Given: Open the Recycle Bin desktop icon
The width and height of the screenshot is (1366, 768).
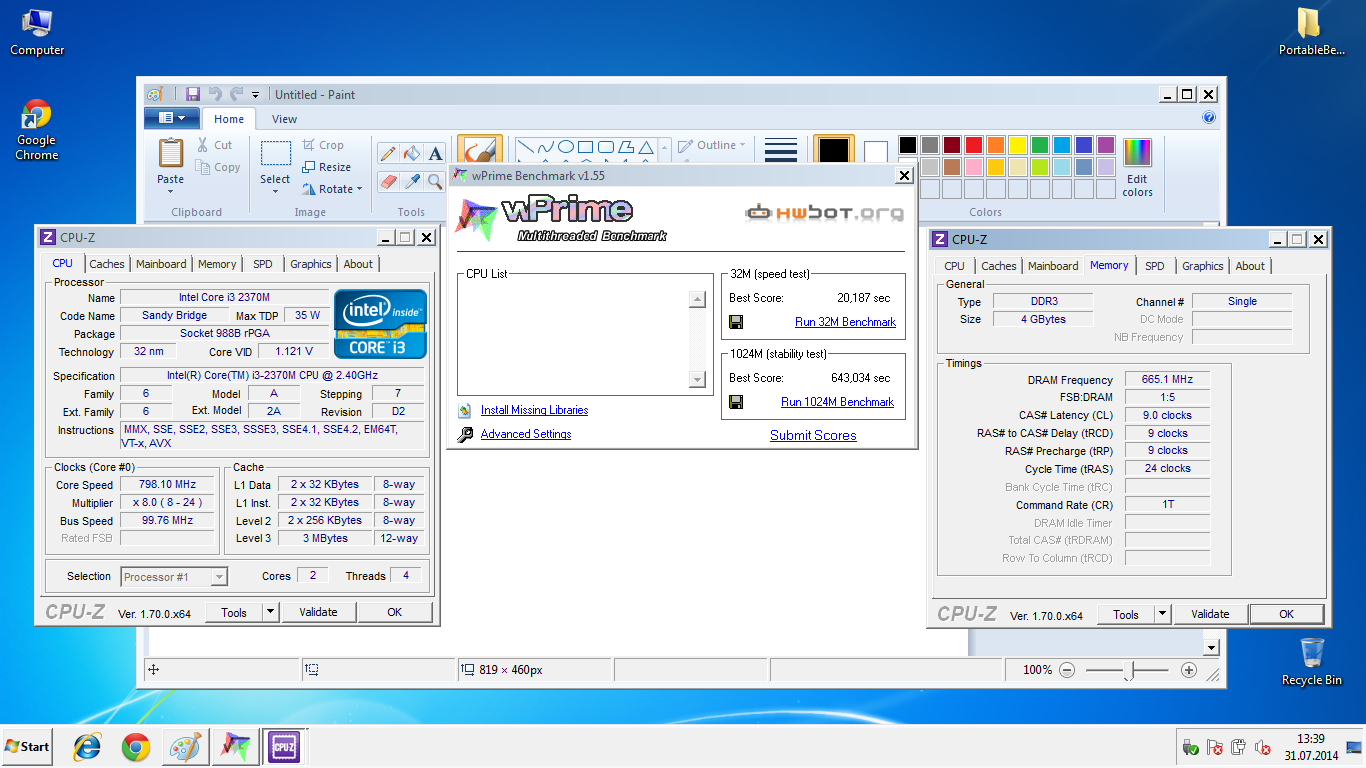Looking at the screenshot, I should pos(1312,661).
